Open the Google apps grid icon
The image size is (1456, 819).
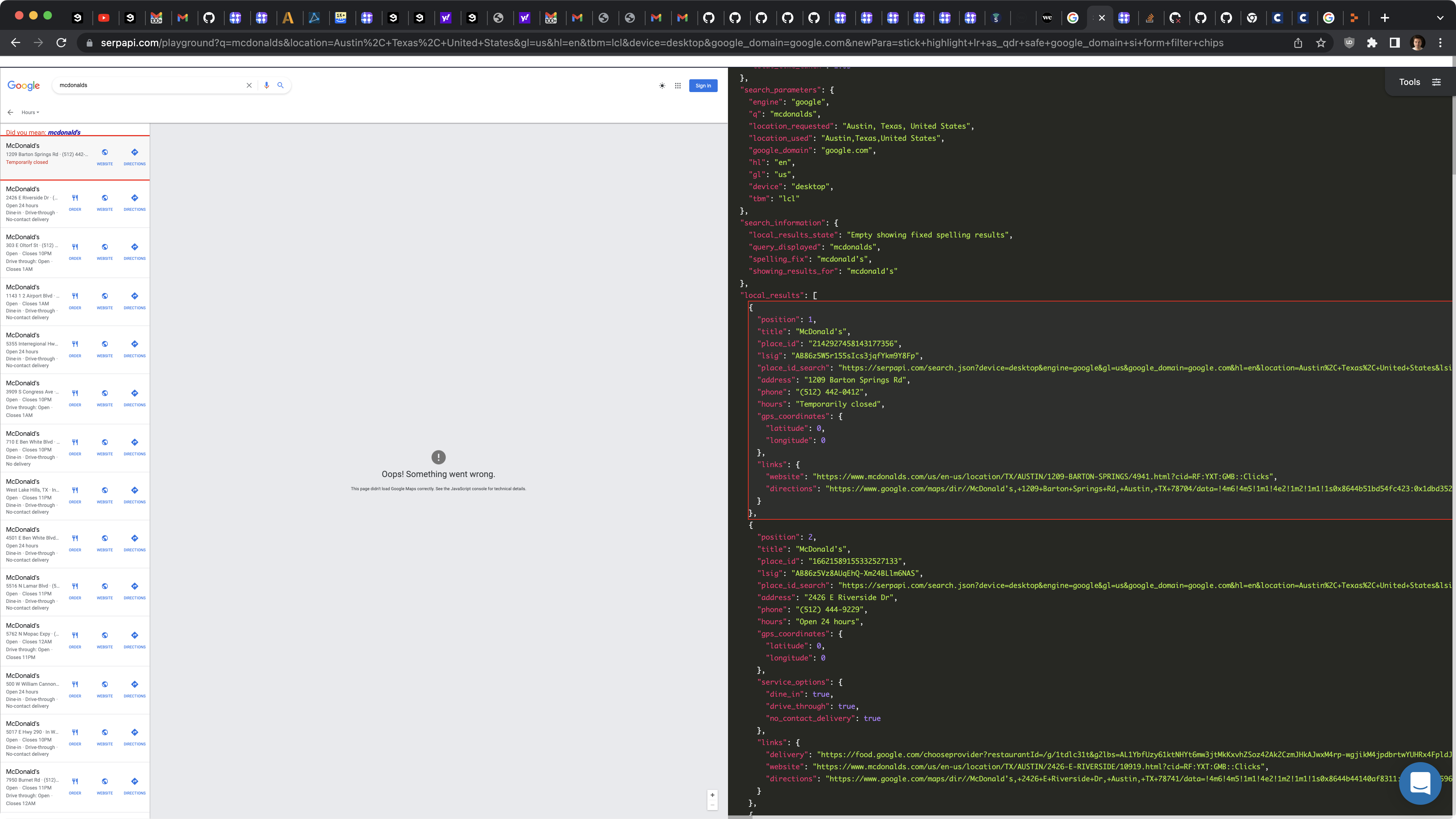(x=678, y=86)
